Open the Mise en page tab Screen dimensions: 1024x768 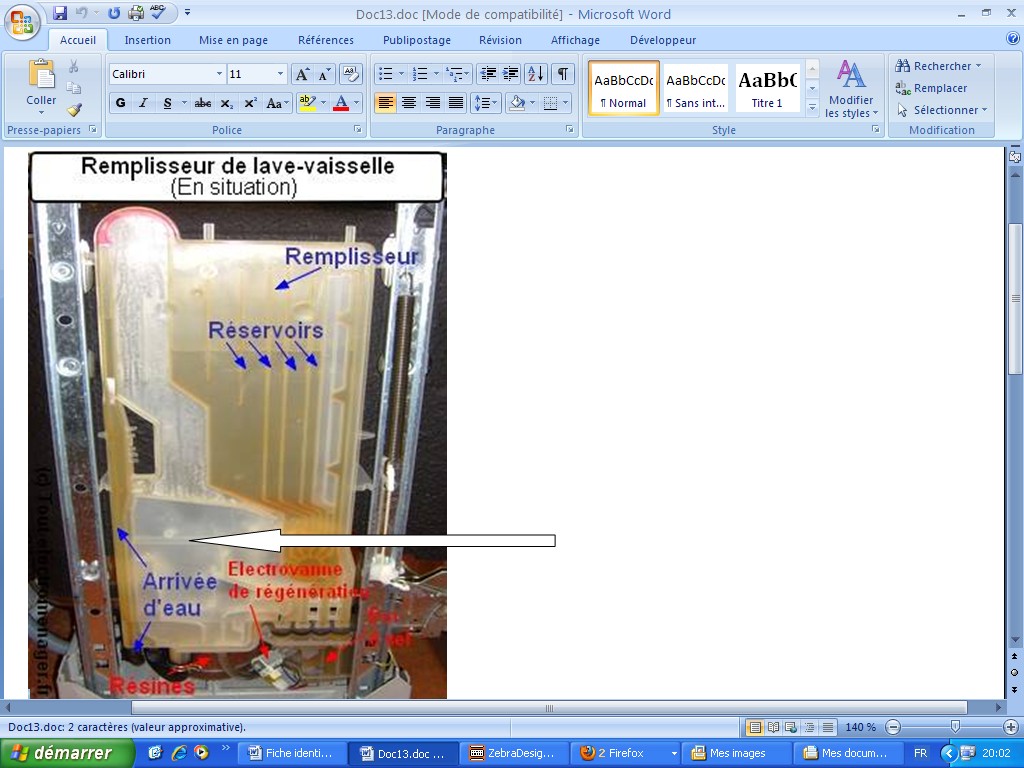pyautogui.click(x=233, y=40)
